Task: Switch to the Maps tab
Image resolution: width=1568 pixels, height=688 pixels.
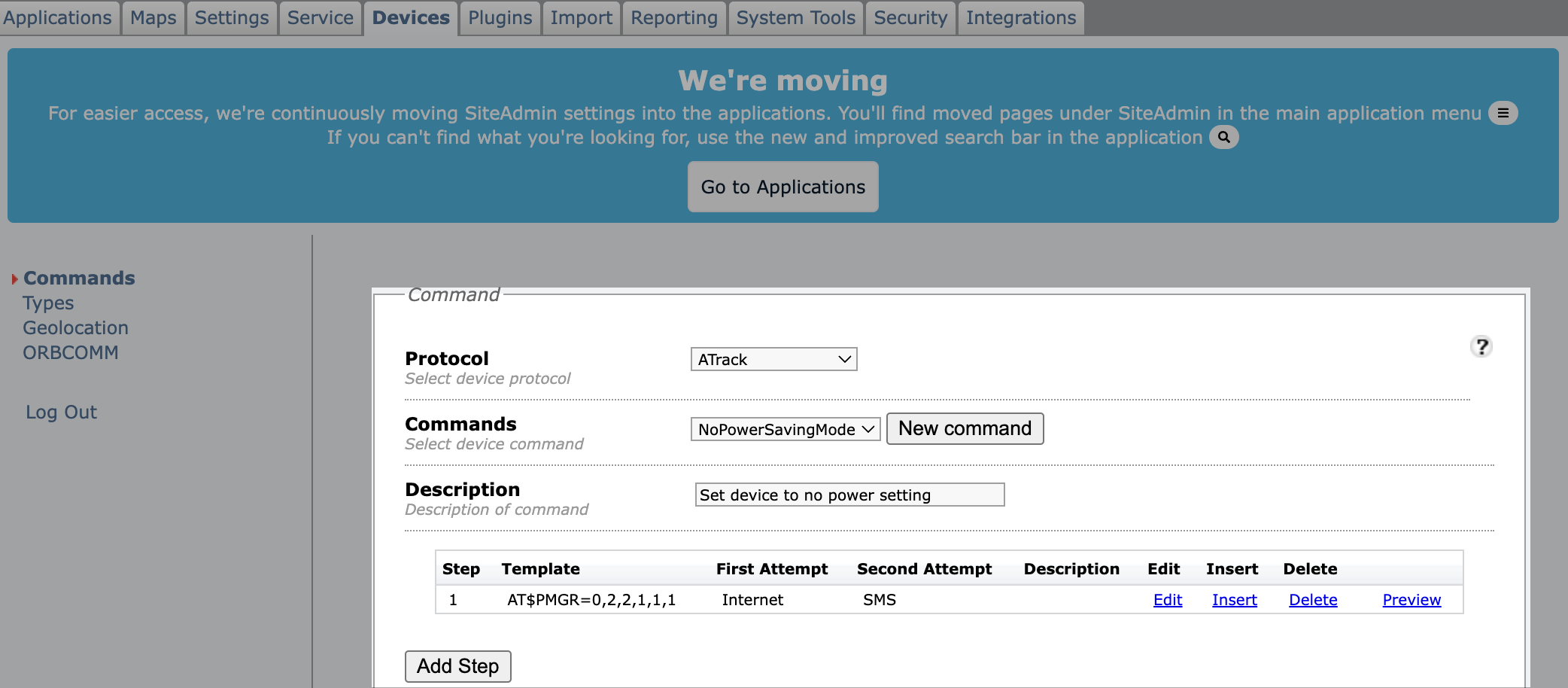Action: [x=153, y=17]
